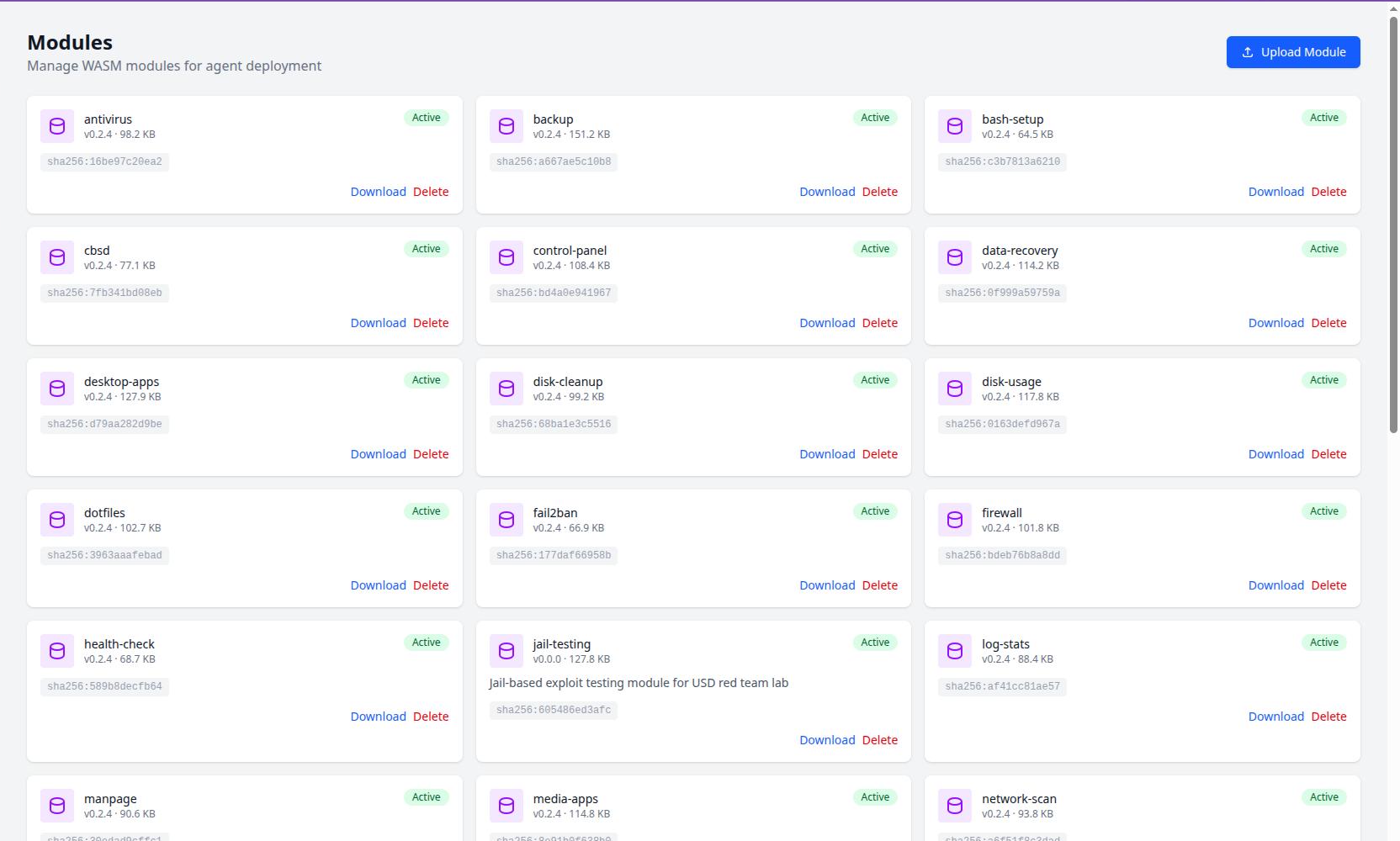Click the bash-setup module icon

[955, 126]
